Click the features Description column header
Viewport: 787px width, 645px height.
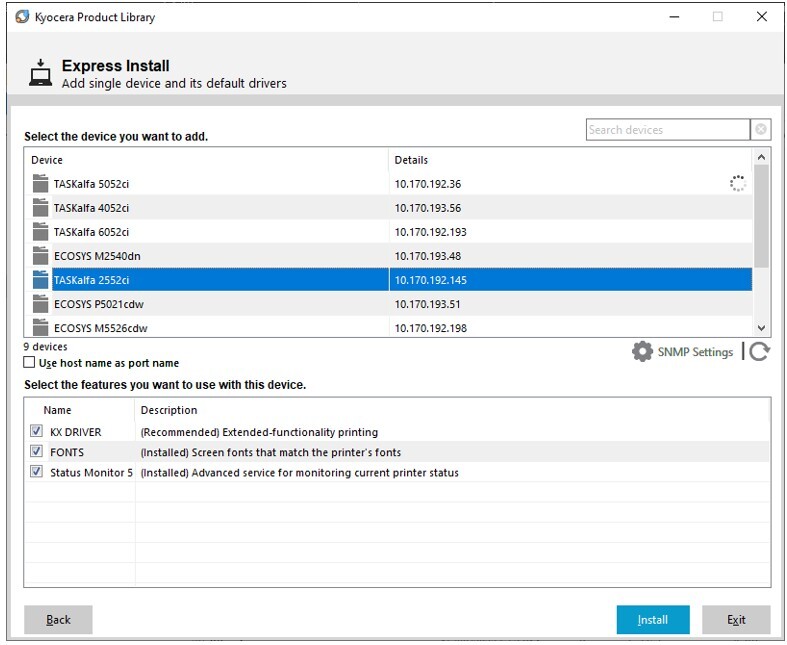(452, 410)
